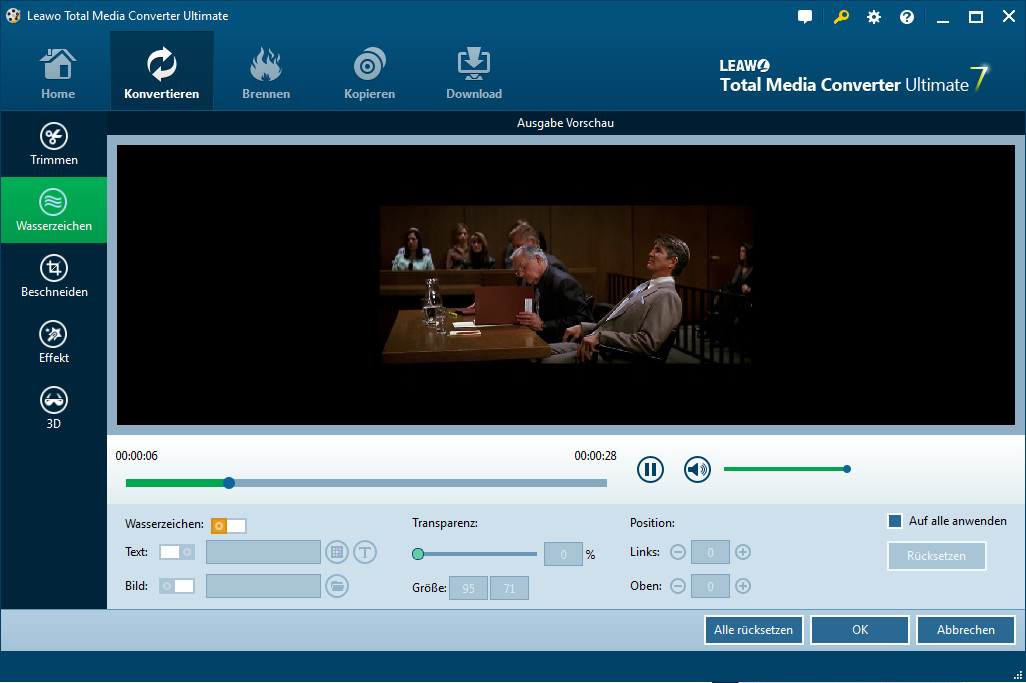Click the Rücksetzen button
This screenshot has height=683, width=1026.
pyautogui.click(x=936, y=556)
